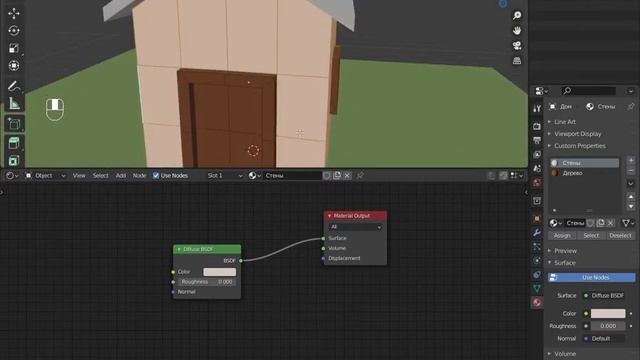Viewport: 640px width, 360px height.
Task: Select the Rotate tool
Action: point(14,31)
